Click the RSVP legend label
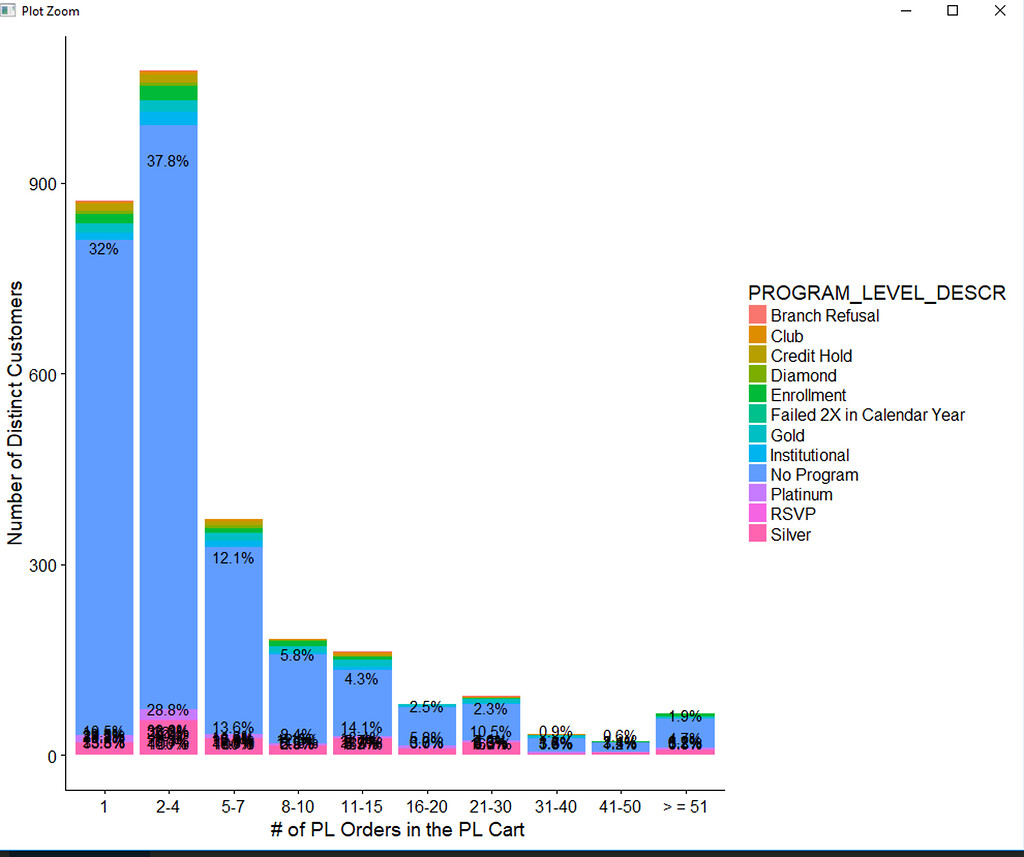Screen dimensions: 1024x857 [x=793, y=514]
